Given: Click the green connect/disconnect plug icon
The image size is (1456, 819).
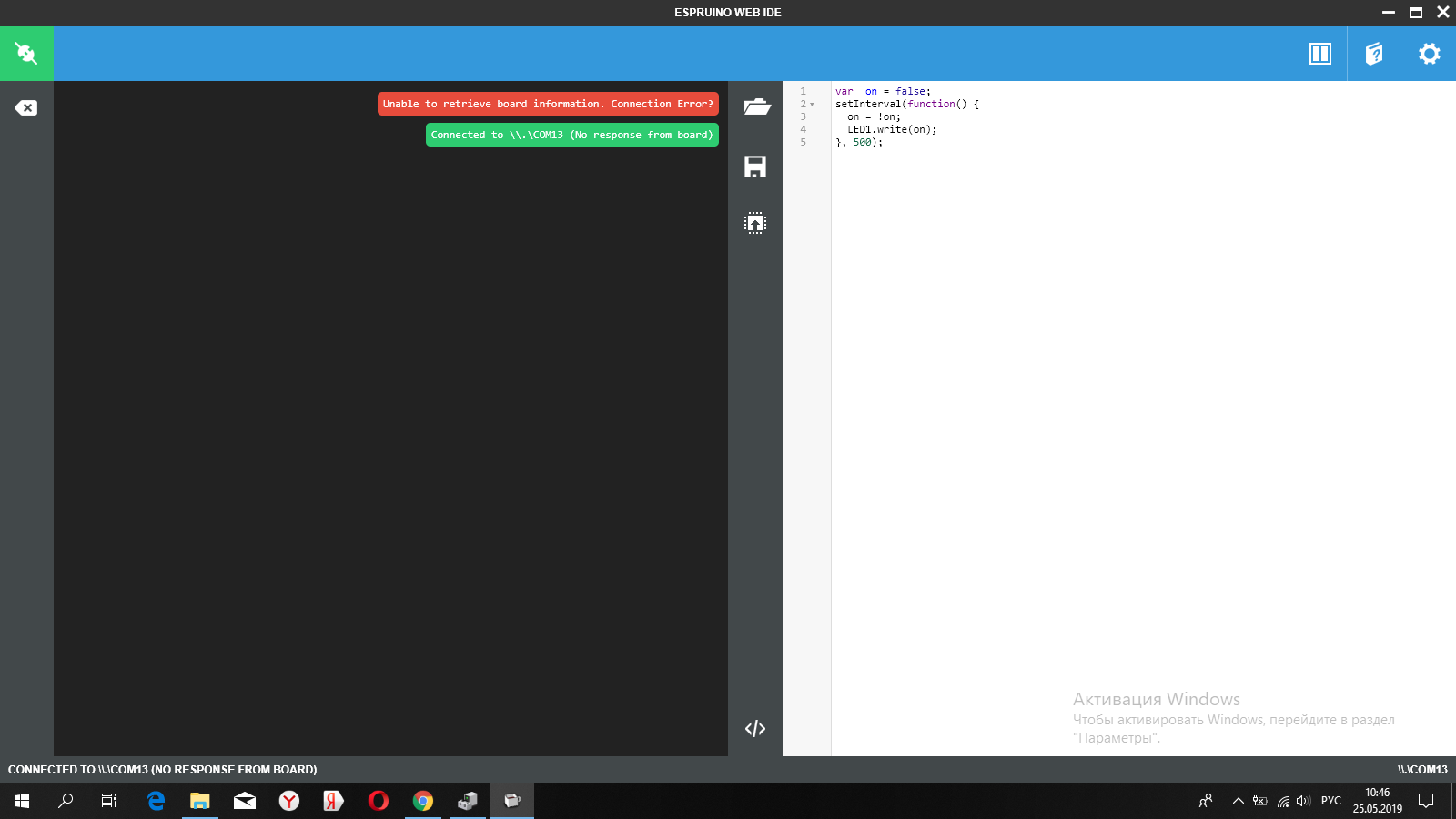Looking at the screenshot, I should pyautogui.click(x=26, y=54).
